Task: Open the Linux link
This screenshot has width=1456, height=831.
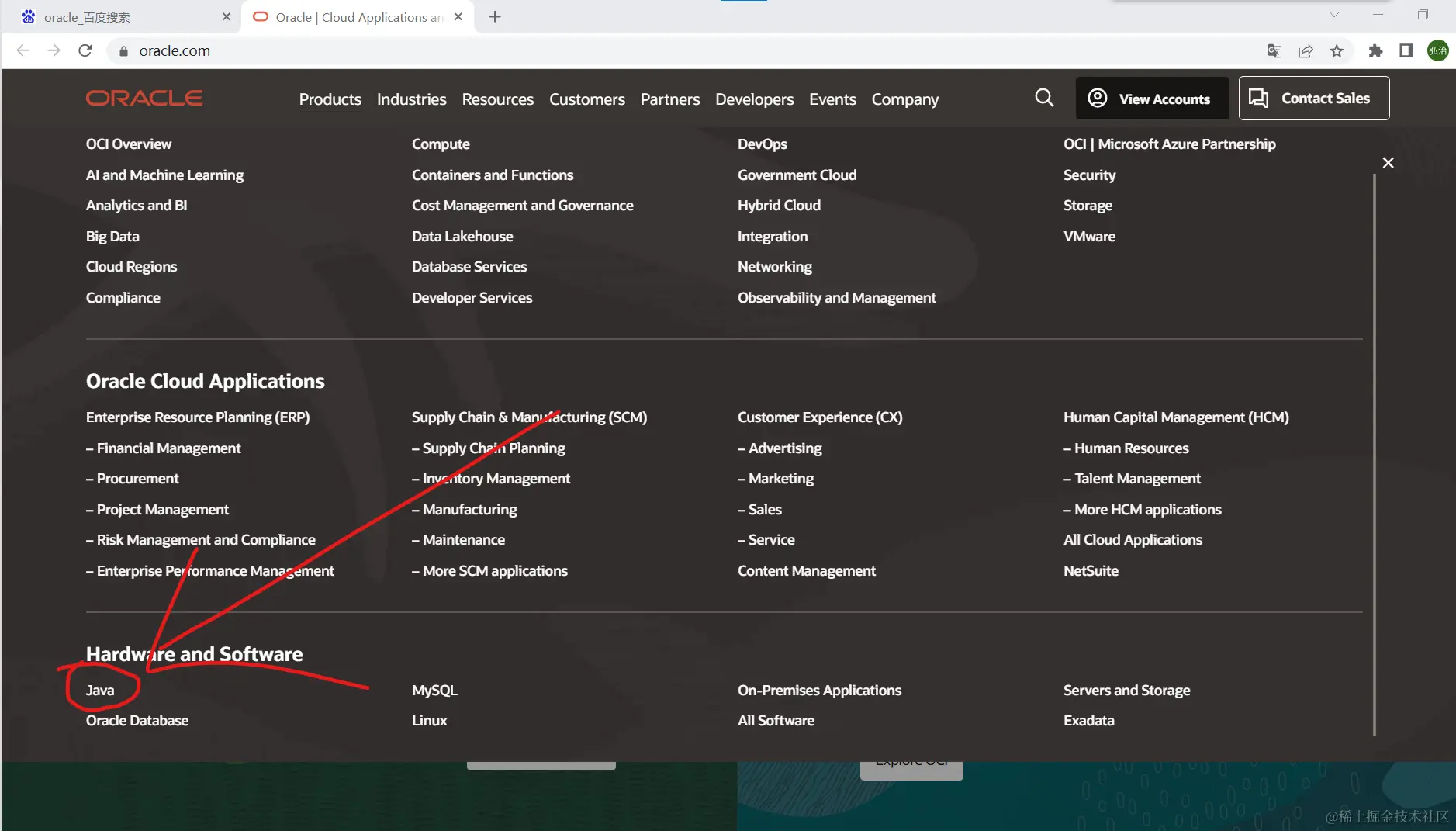Action: click(x=429, y=720)
